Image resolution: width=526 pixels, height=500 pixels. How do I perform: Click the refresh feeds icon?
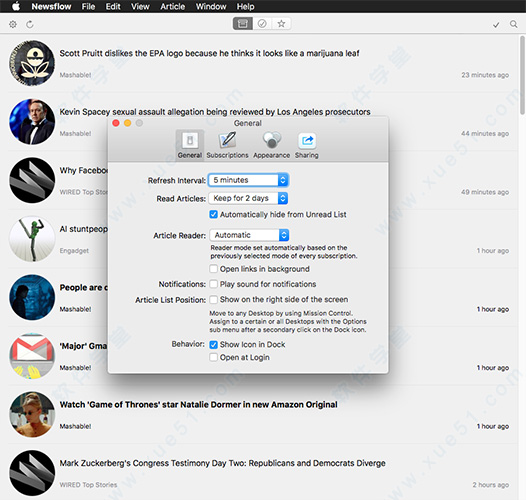coord(30,24)
